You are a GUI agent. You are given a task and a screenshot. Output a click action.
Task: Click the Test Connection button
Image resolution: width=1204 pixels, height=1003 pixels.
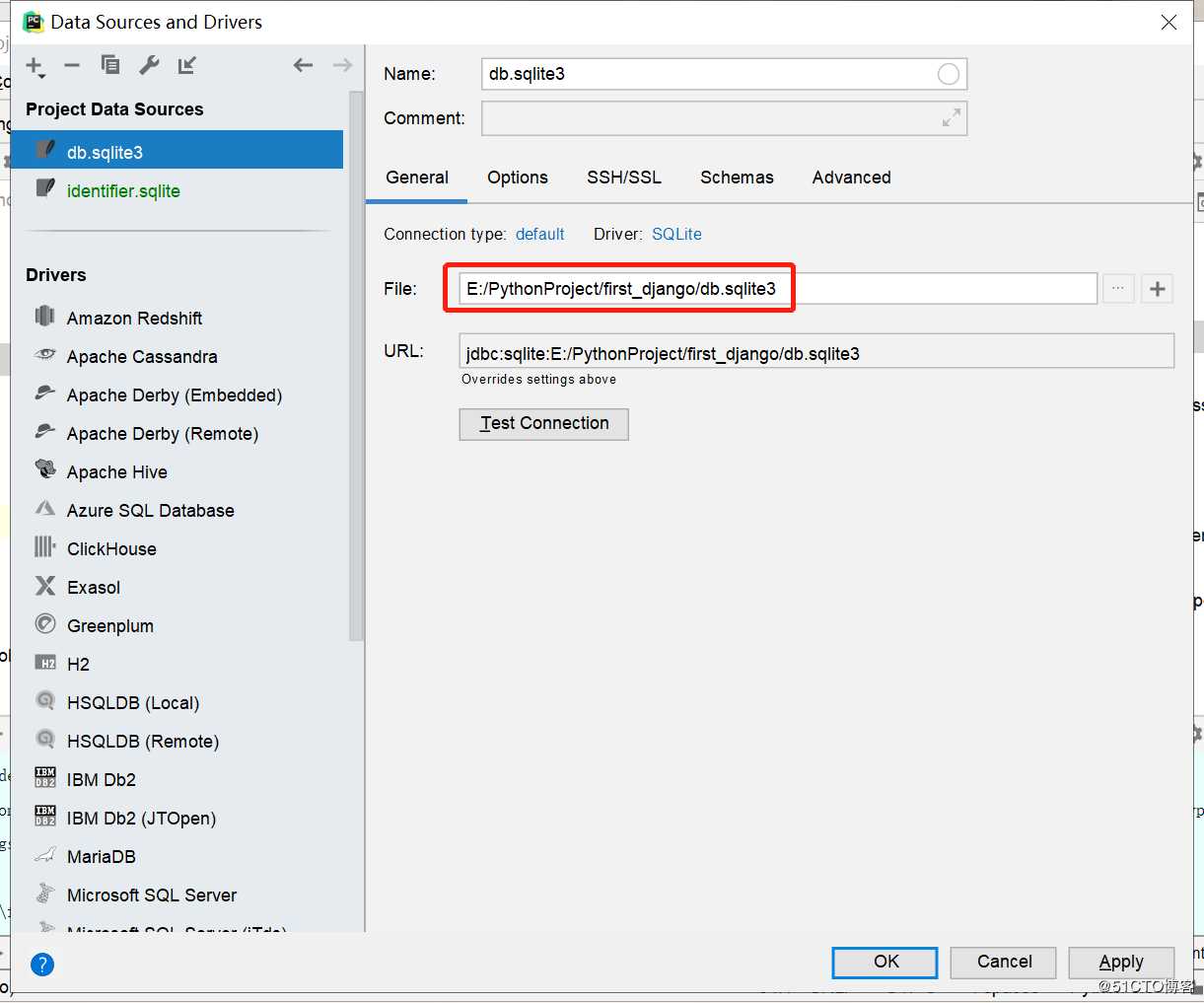click(x=544, y=424)
